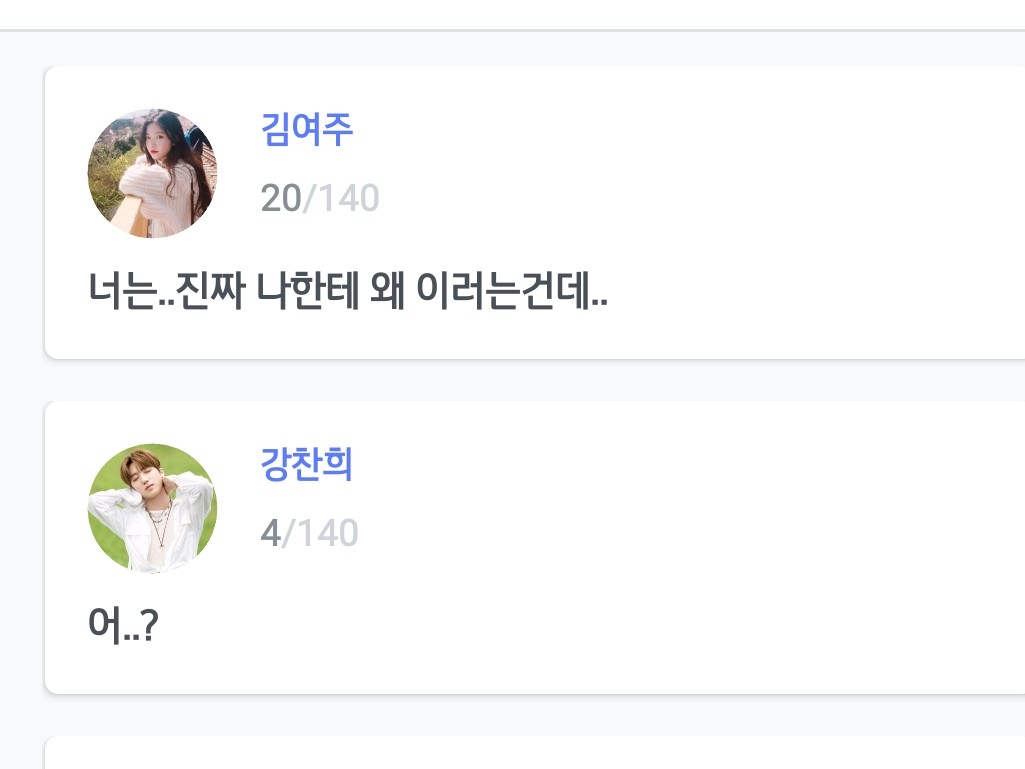Click 강찬희's profile avatar
The image size is (1025, 769).
point(152,508)
